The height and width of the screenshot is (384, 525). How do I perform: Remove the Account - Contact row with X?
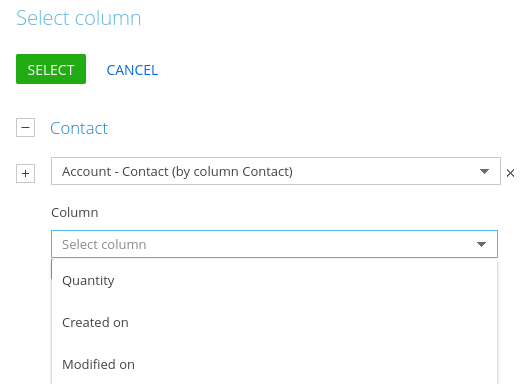point(510,173)
